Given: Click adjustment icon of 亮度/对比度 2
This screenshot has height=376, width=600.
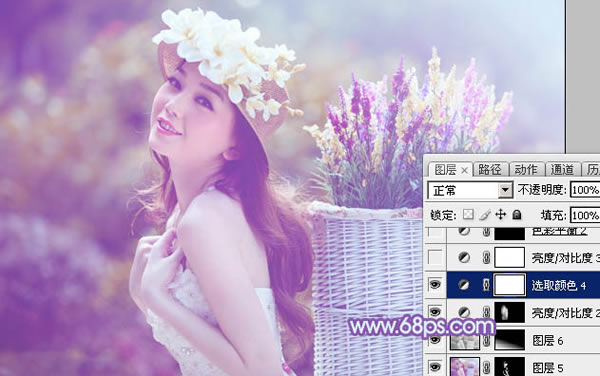Looking at the screenshot, I should (x=464, y=313).
